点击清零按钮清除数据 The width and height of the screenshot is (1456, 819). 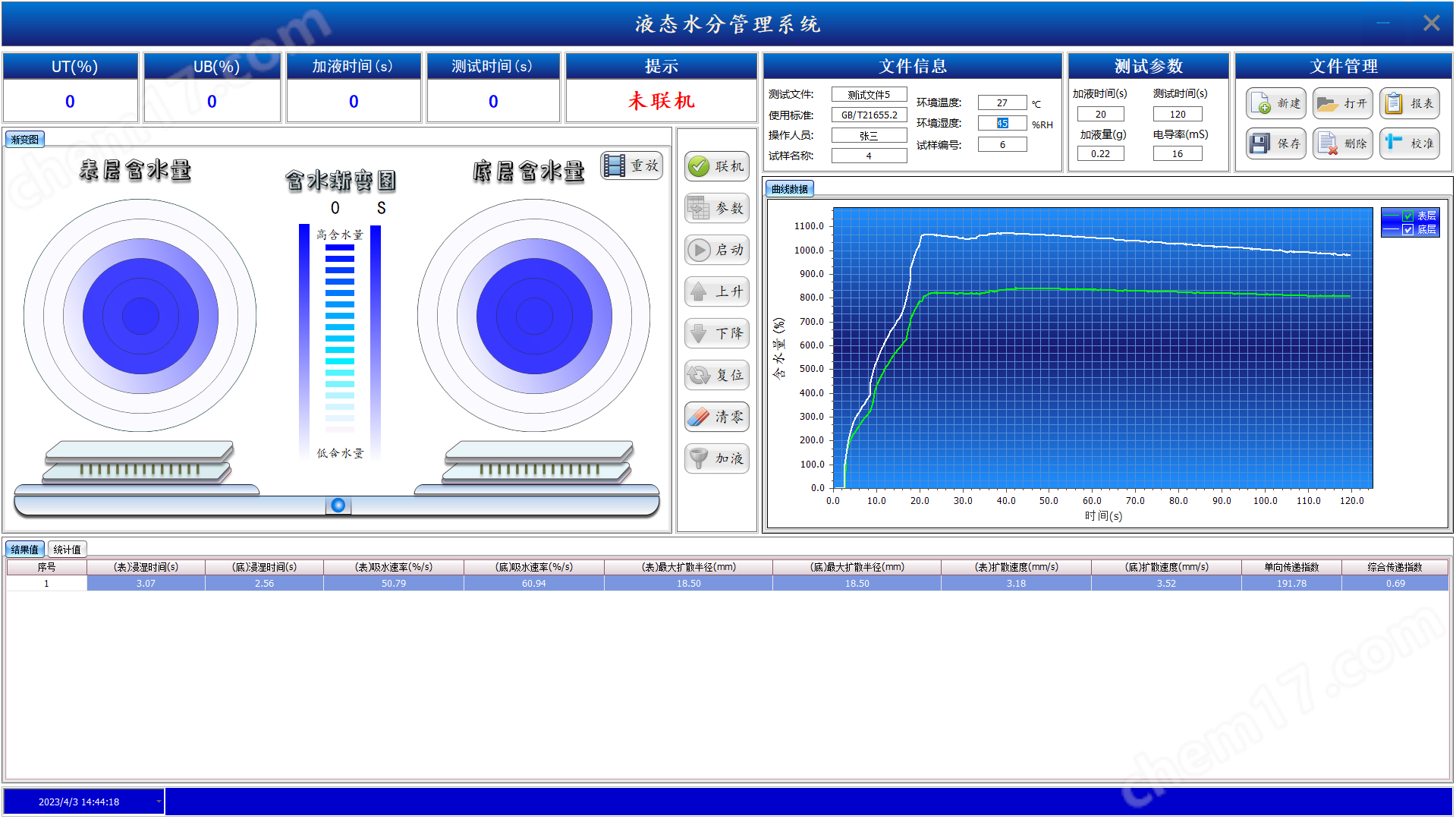715,416
